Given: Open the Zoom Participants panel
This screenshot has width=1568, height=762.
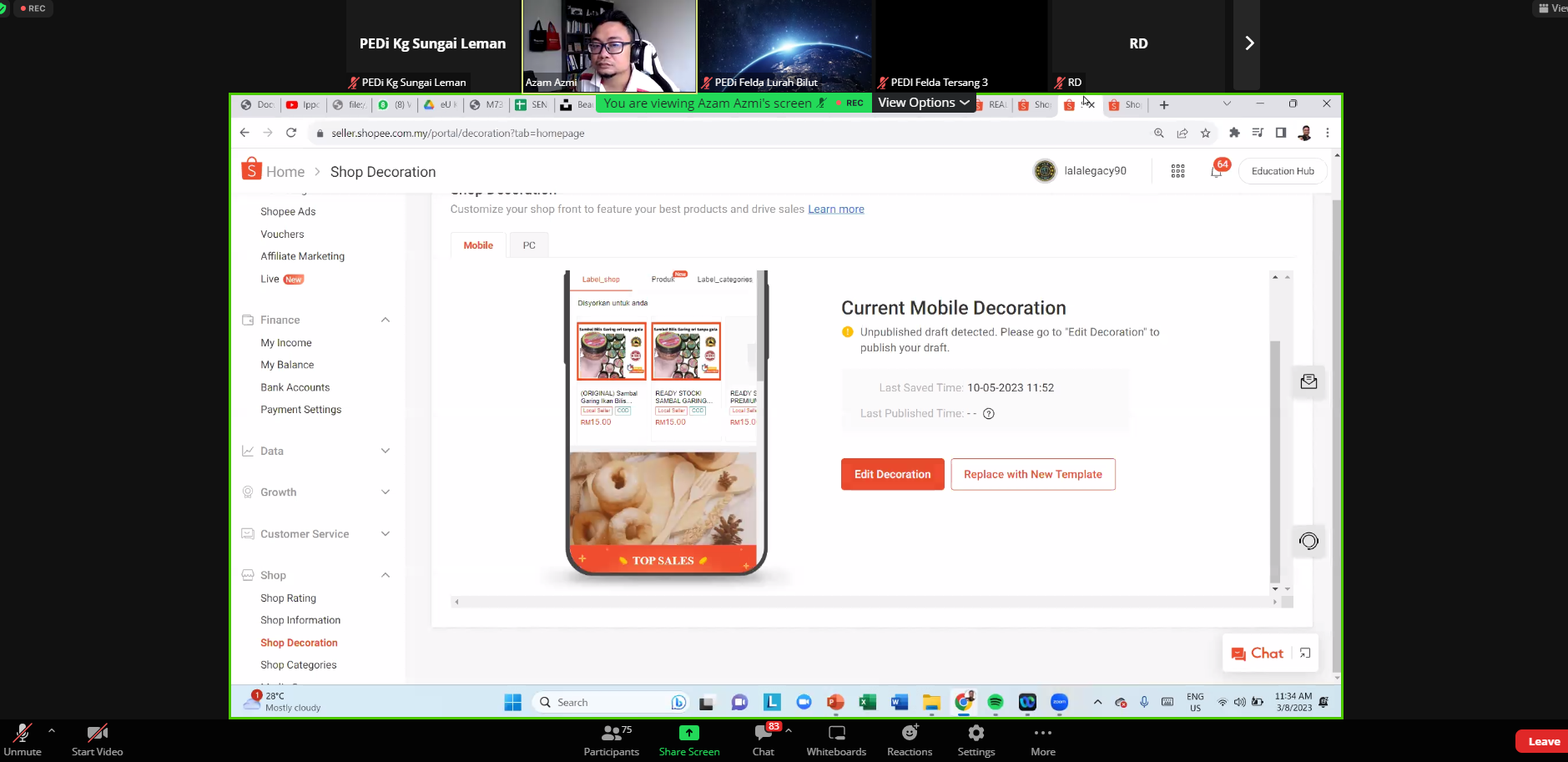Looking at the screenshot, I should [x=611, y=734].
